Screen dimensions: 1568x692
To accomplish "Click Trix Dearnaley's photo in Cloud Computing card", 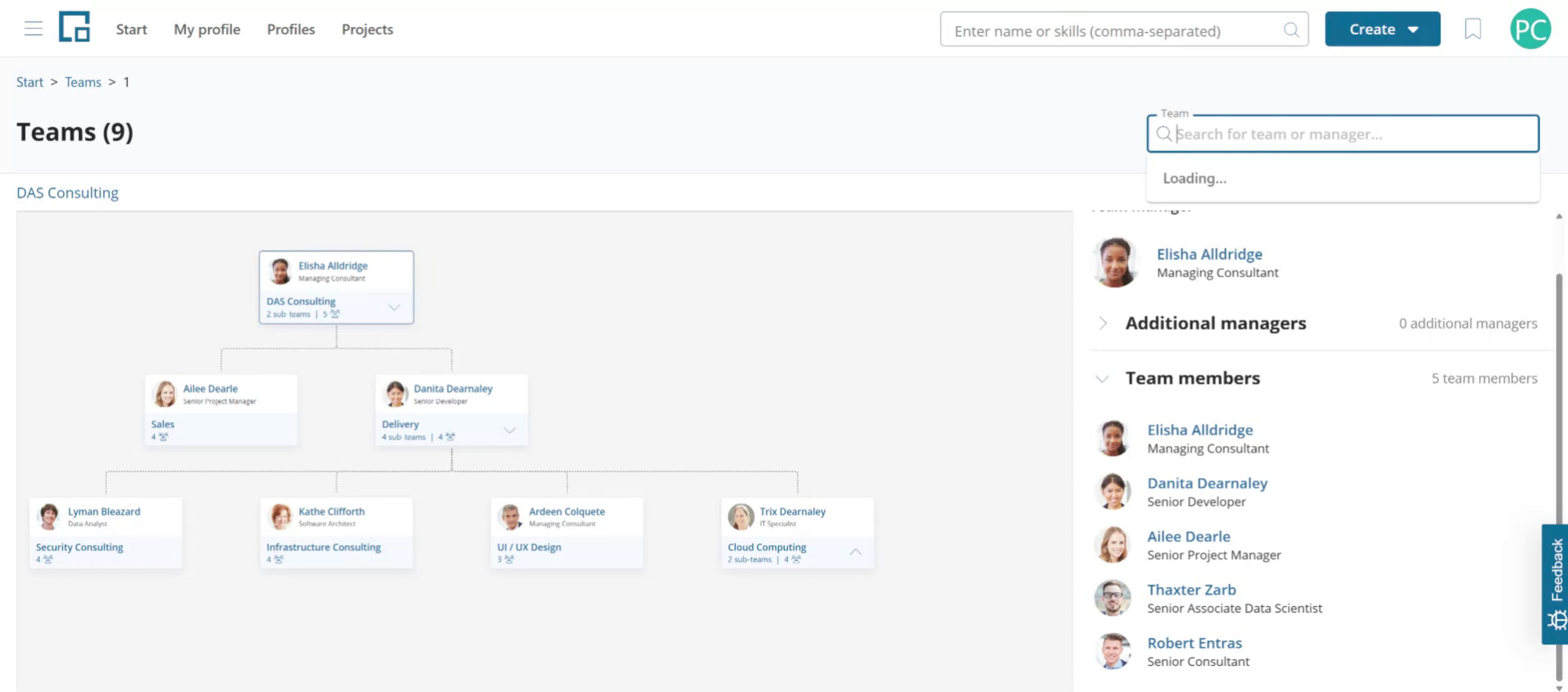I will pos(741,517).
